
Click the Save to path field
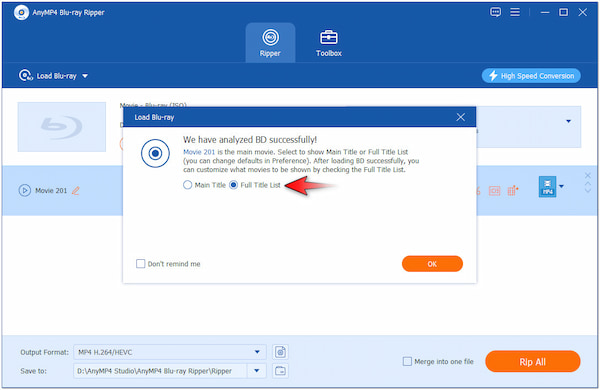[x=160, y=371]
